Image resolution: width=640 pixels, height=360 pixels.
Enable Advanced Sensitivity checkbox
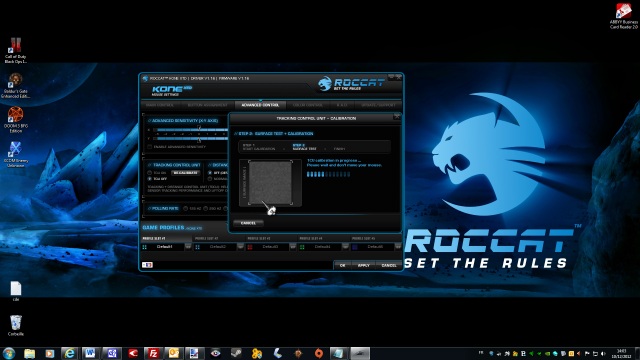click(150, 147)
